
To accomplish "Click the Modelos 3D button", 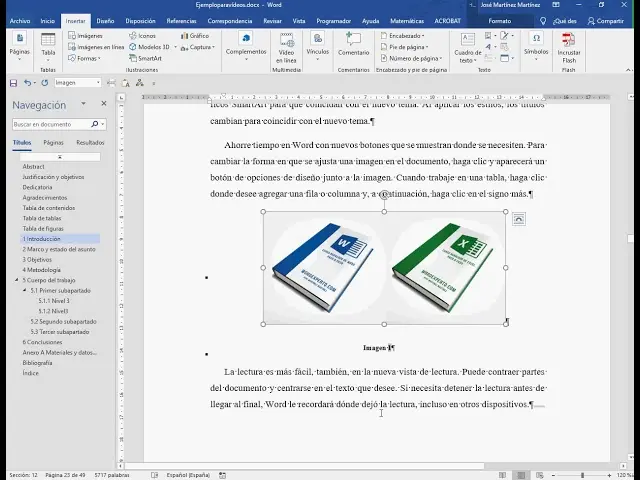I will tap(150, 47).
